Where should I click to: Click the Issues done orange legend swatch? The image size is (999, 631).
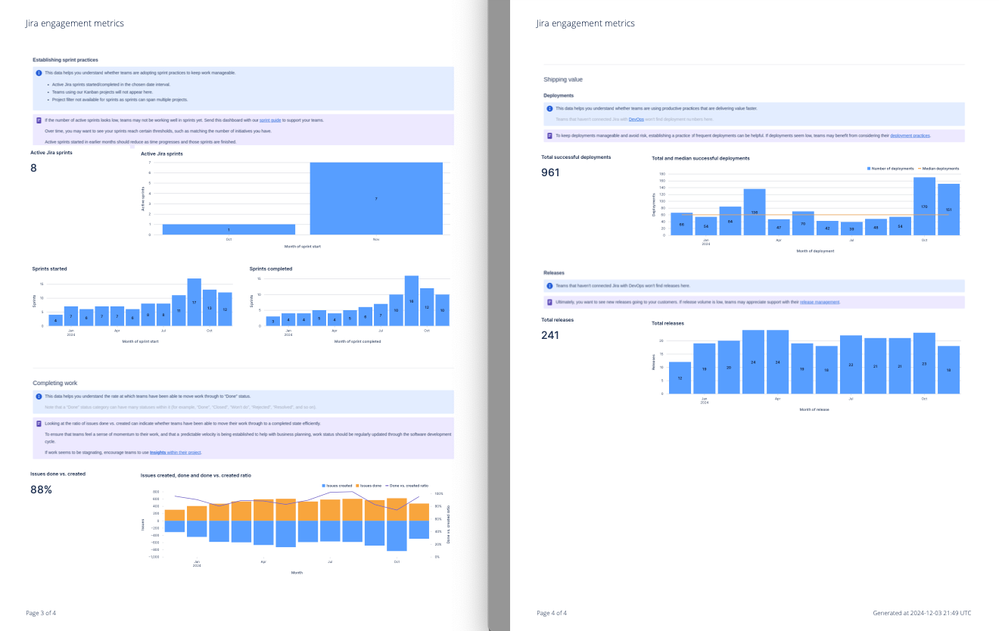pos(357,486)
